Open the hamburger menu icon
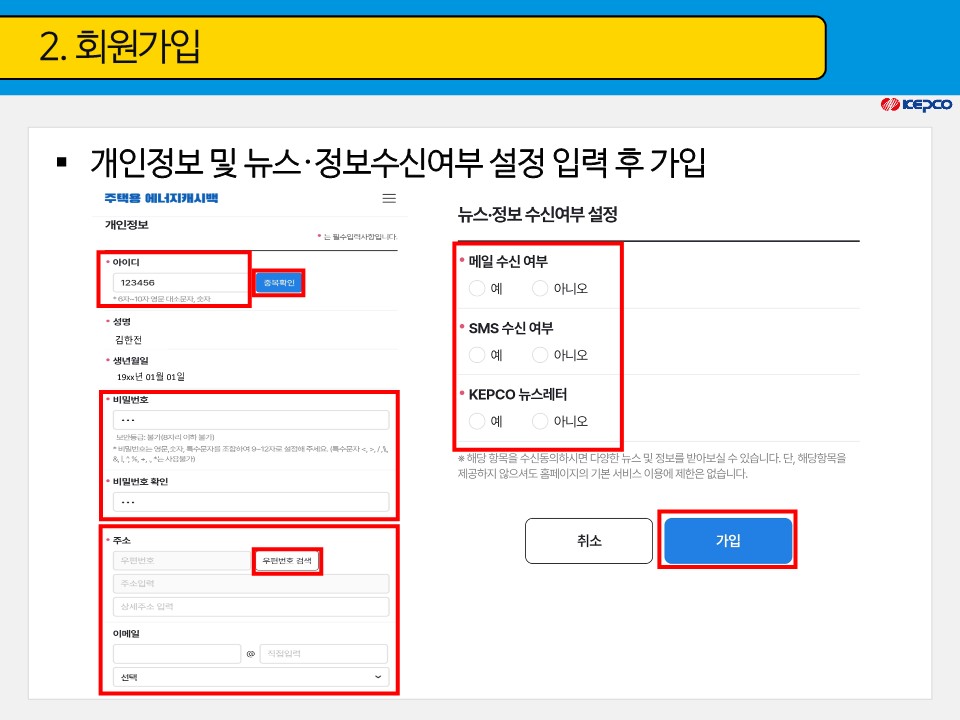The width and height of the screenshot is (960, 720). click(x=389, y=198)
